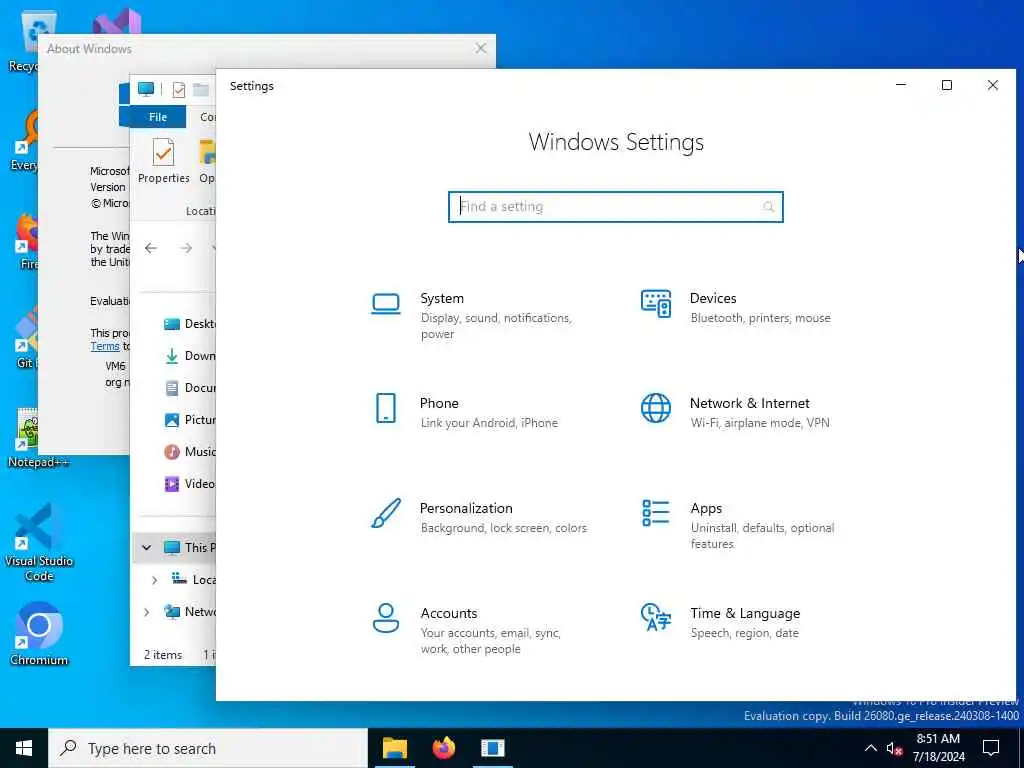Image resolution: width=1024 pixels, height=768 pixels.
Task: Expand the Local Disk tree node
Action: (154, 580)
